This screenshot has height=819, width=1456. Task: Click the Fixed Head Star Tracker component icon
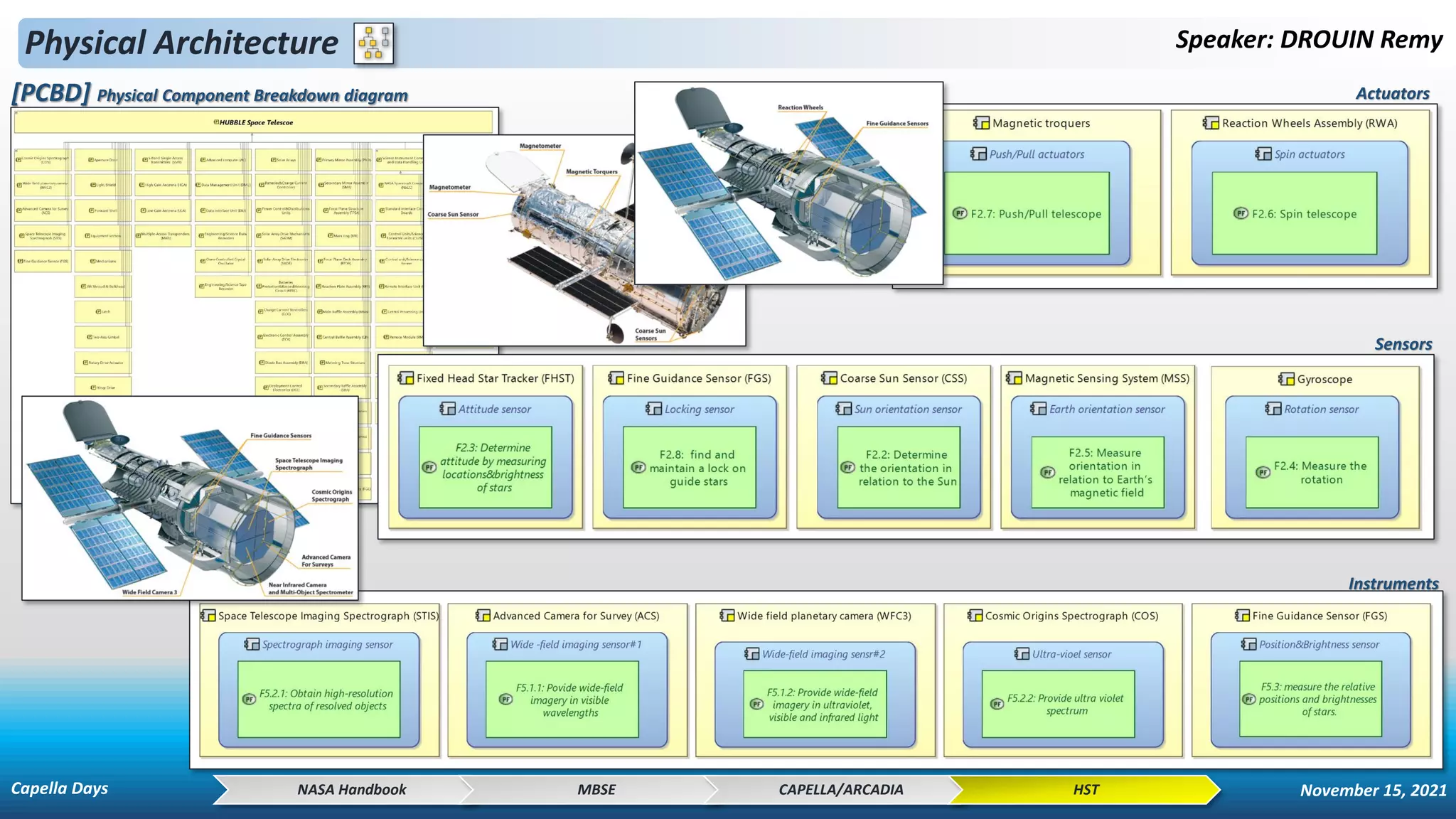[406, 378]
